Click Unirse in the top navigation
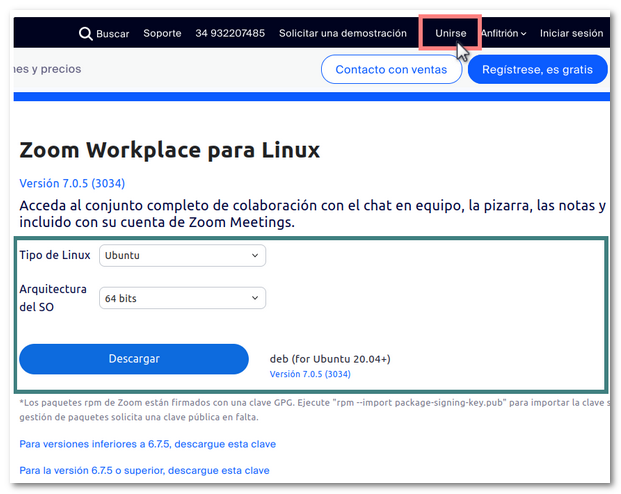Screen dimensions: 621x494 450,33
